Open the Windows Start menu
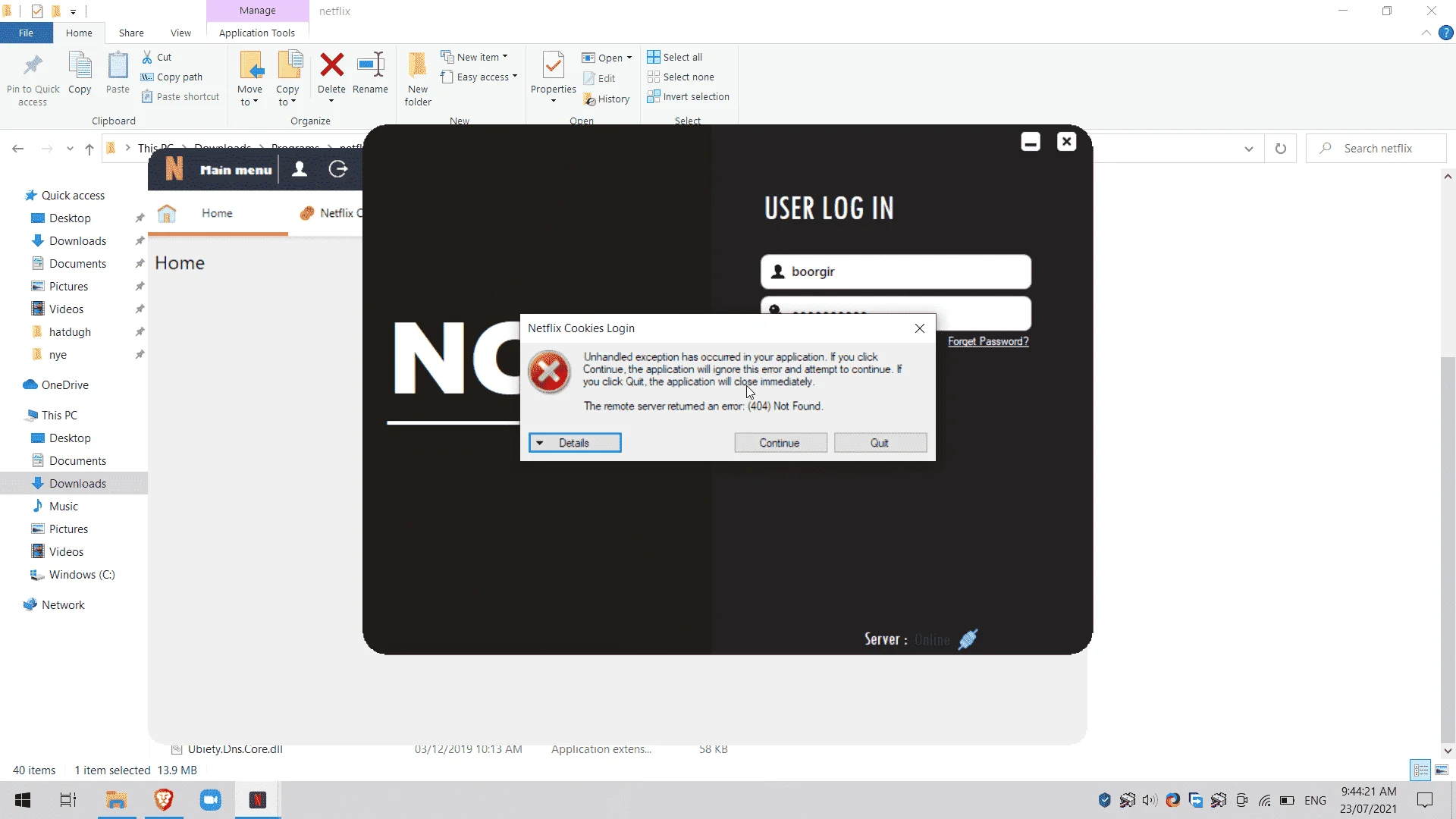 [x=23, y=800]
